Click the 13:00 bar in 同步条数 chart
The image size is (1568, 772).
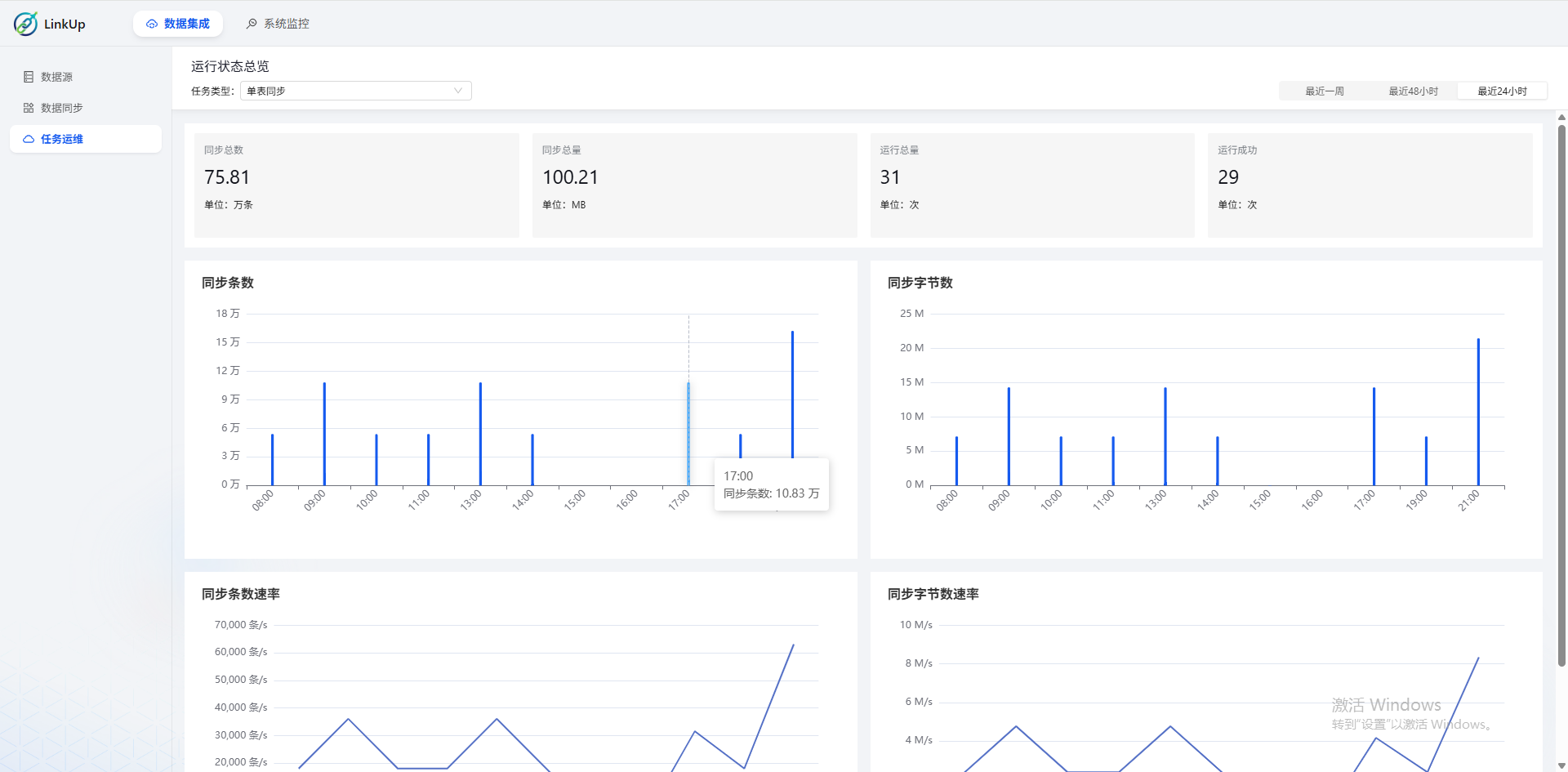pos(480,434)
